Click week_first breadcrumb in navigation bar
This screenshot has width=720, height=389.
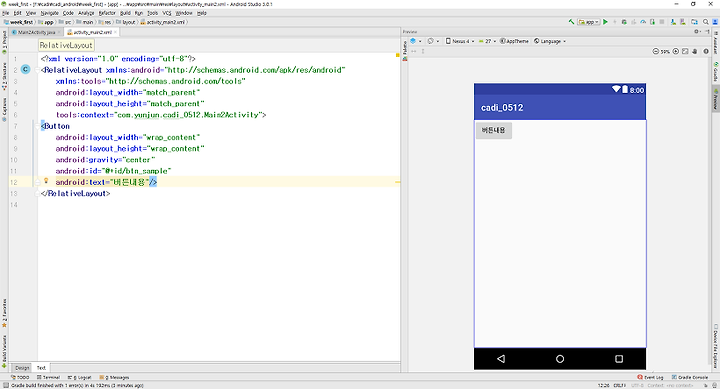[18, 22]
